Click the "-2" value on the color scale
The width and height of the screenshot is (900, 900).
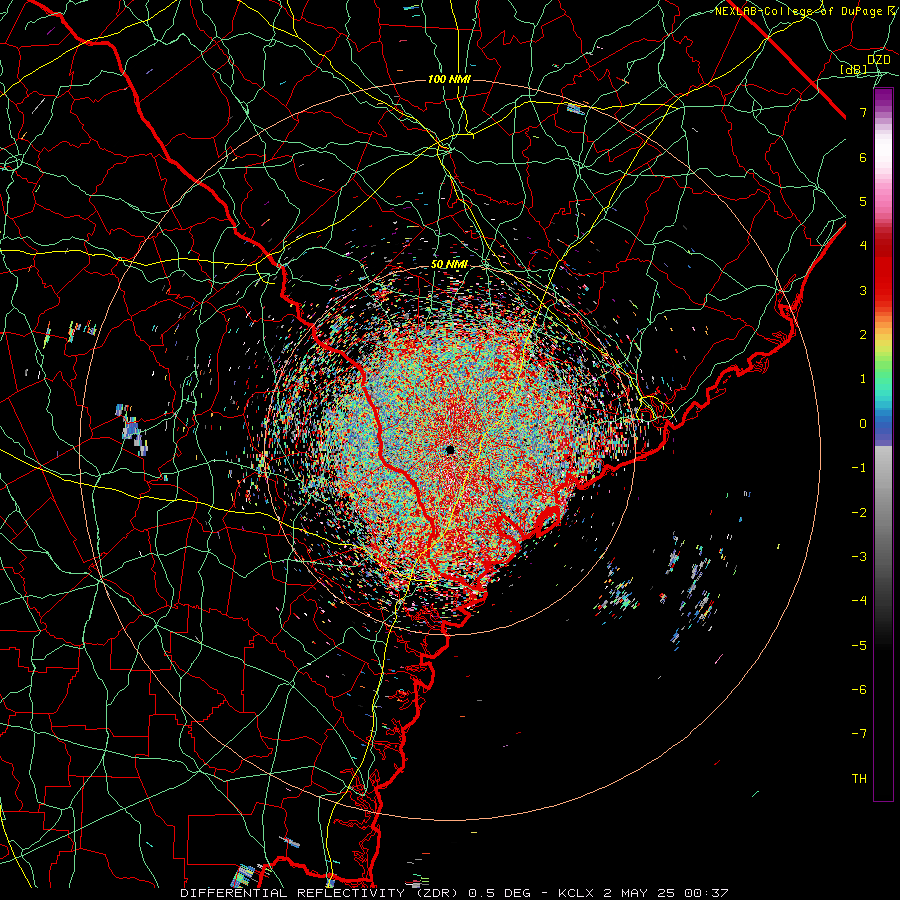click(x=859, y=513)
